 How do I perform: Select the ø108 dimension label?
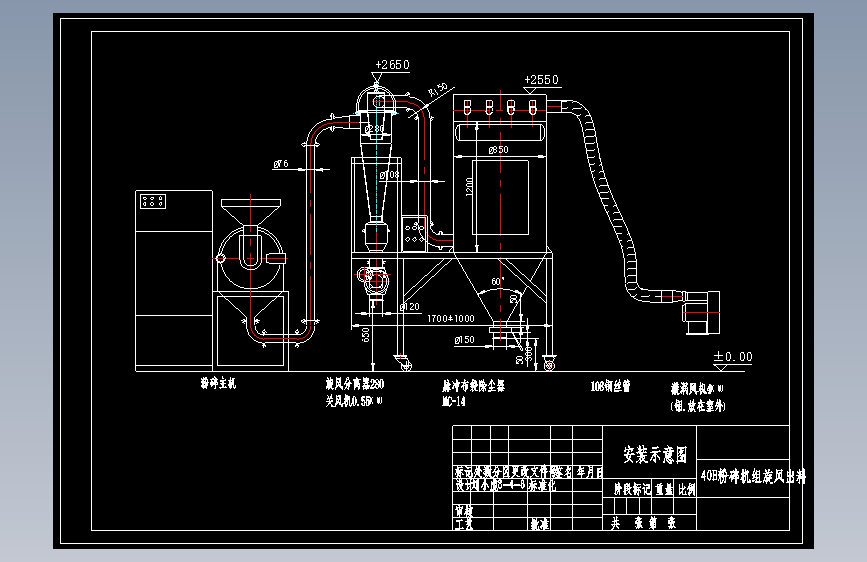coord(389,175)
